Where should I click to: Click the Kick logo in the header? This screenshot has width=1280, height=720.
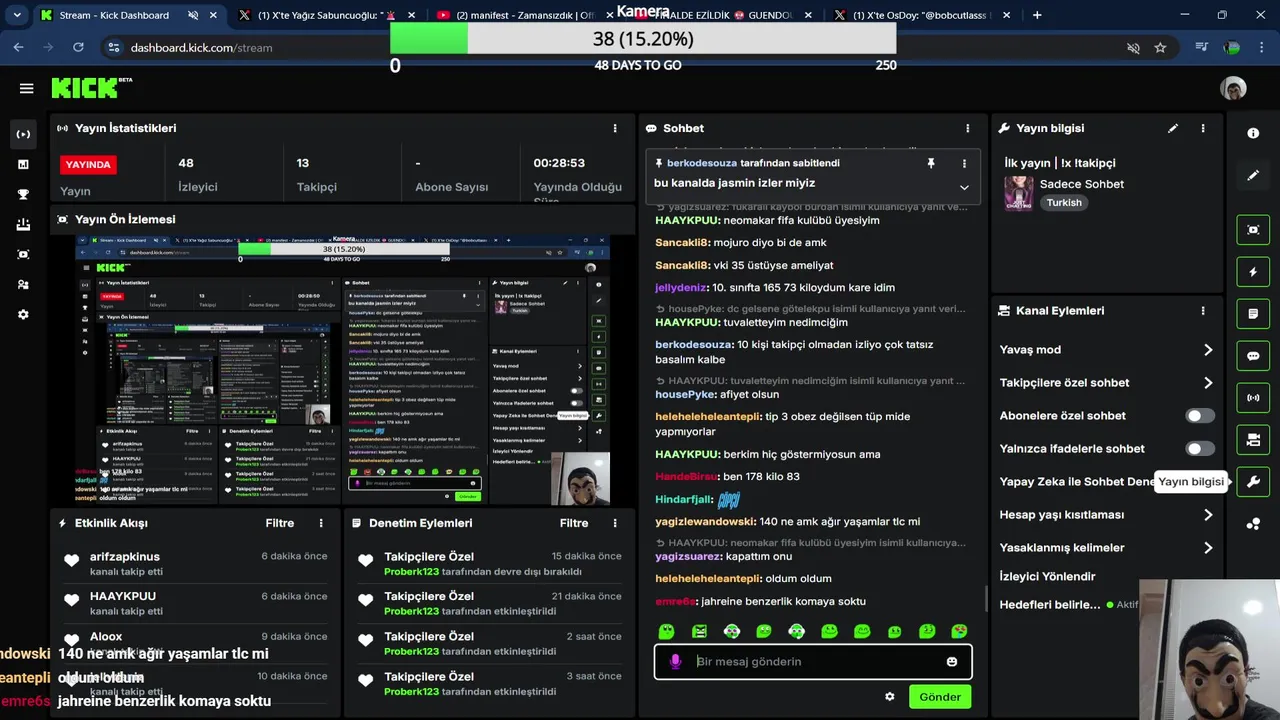[91, 88]
